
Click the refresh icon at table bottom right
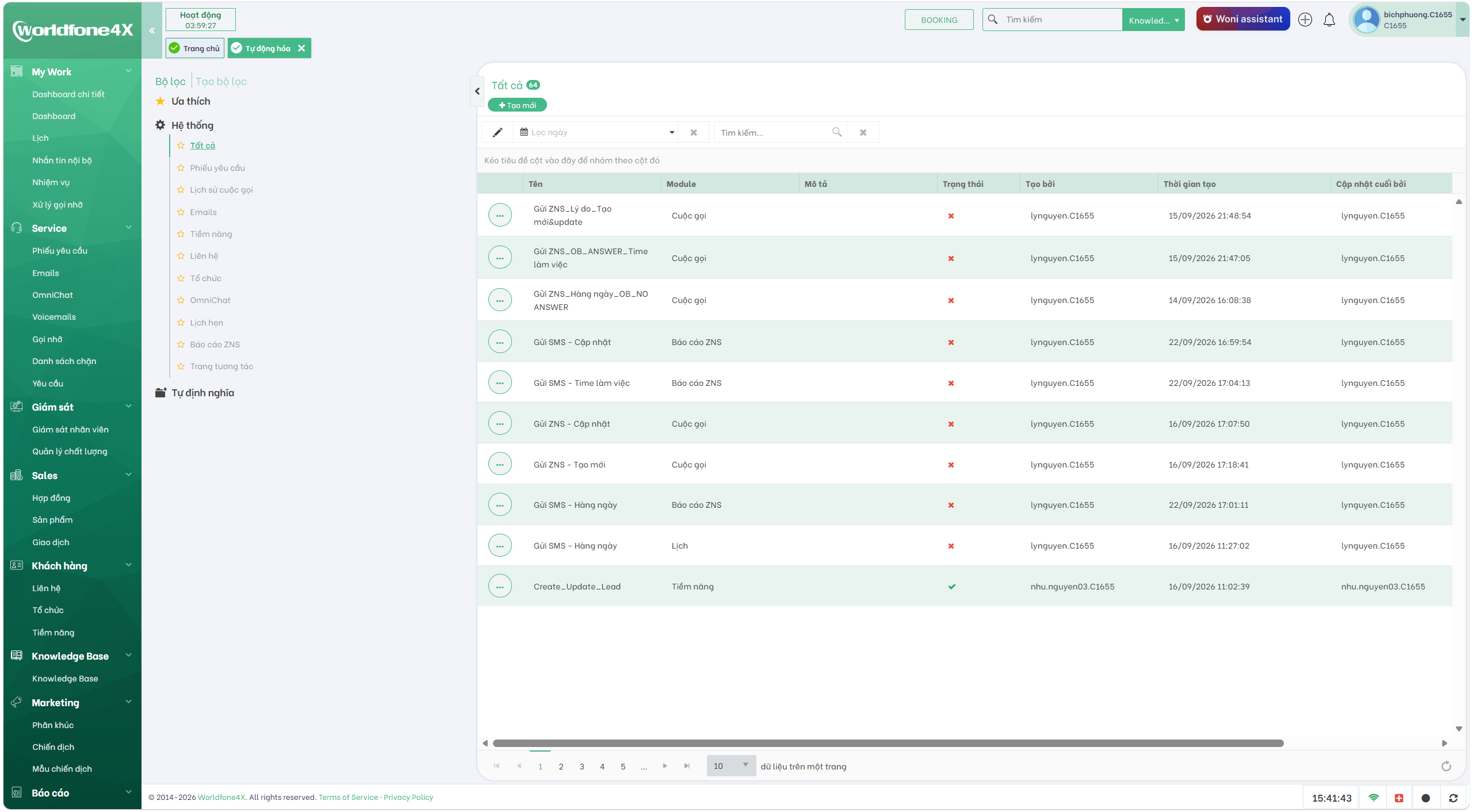(1446, 766)
